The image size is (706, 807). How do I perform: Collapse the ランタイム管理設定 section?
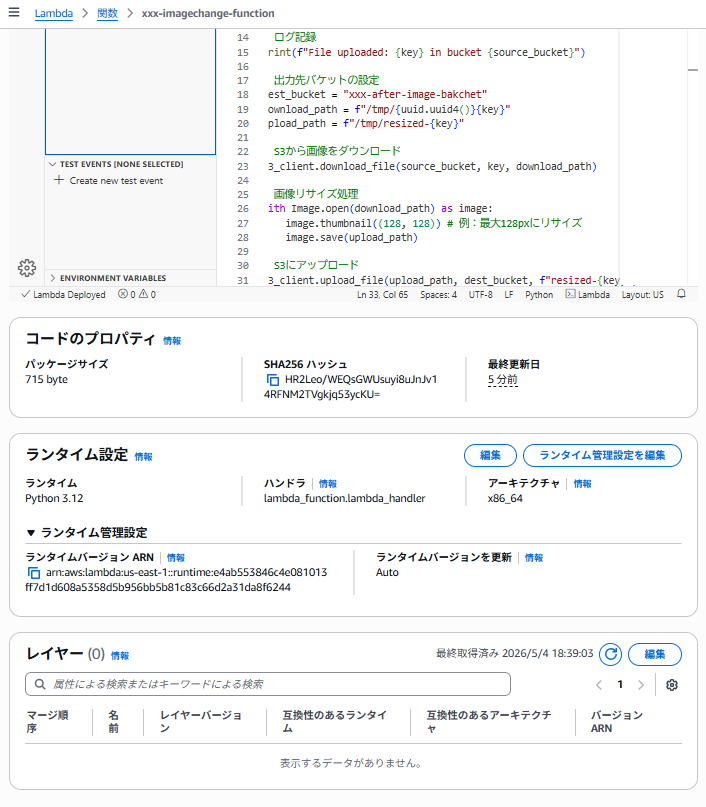point(31,533)
